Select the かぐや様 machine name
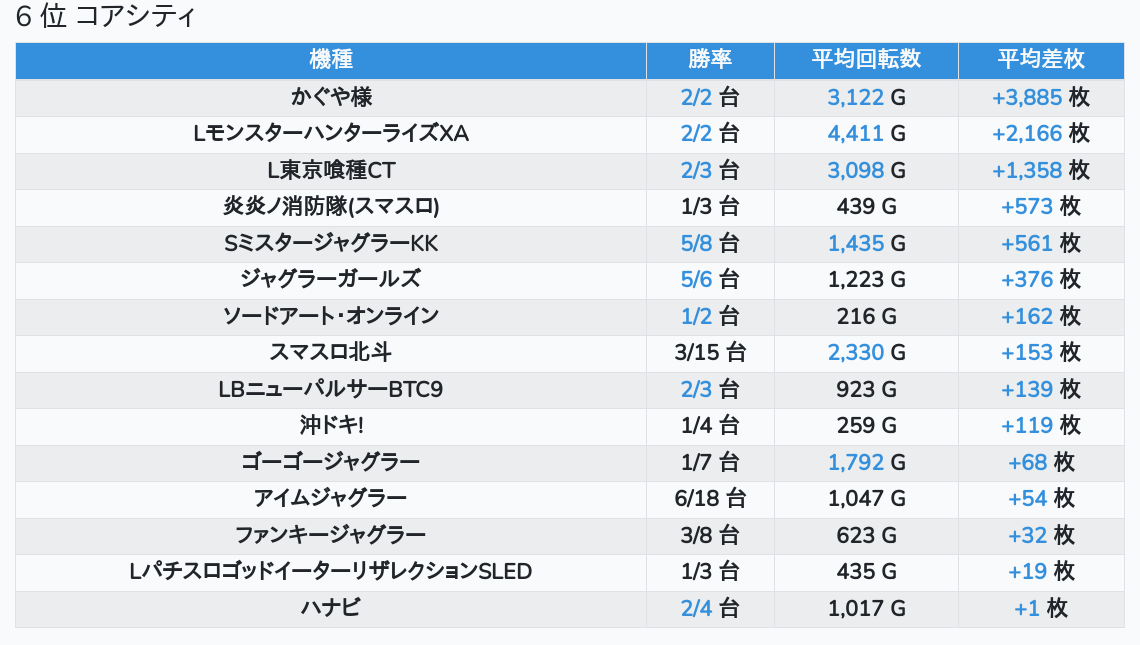Viewport: 1140px width, 645px height. (331, 97)
